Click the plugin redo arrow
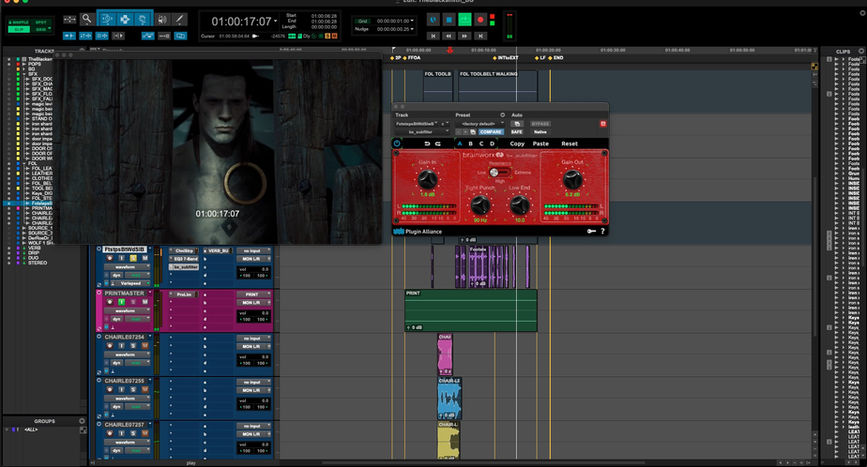 coord(437,144)
